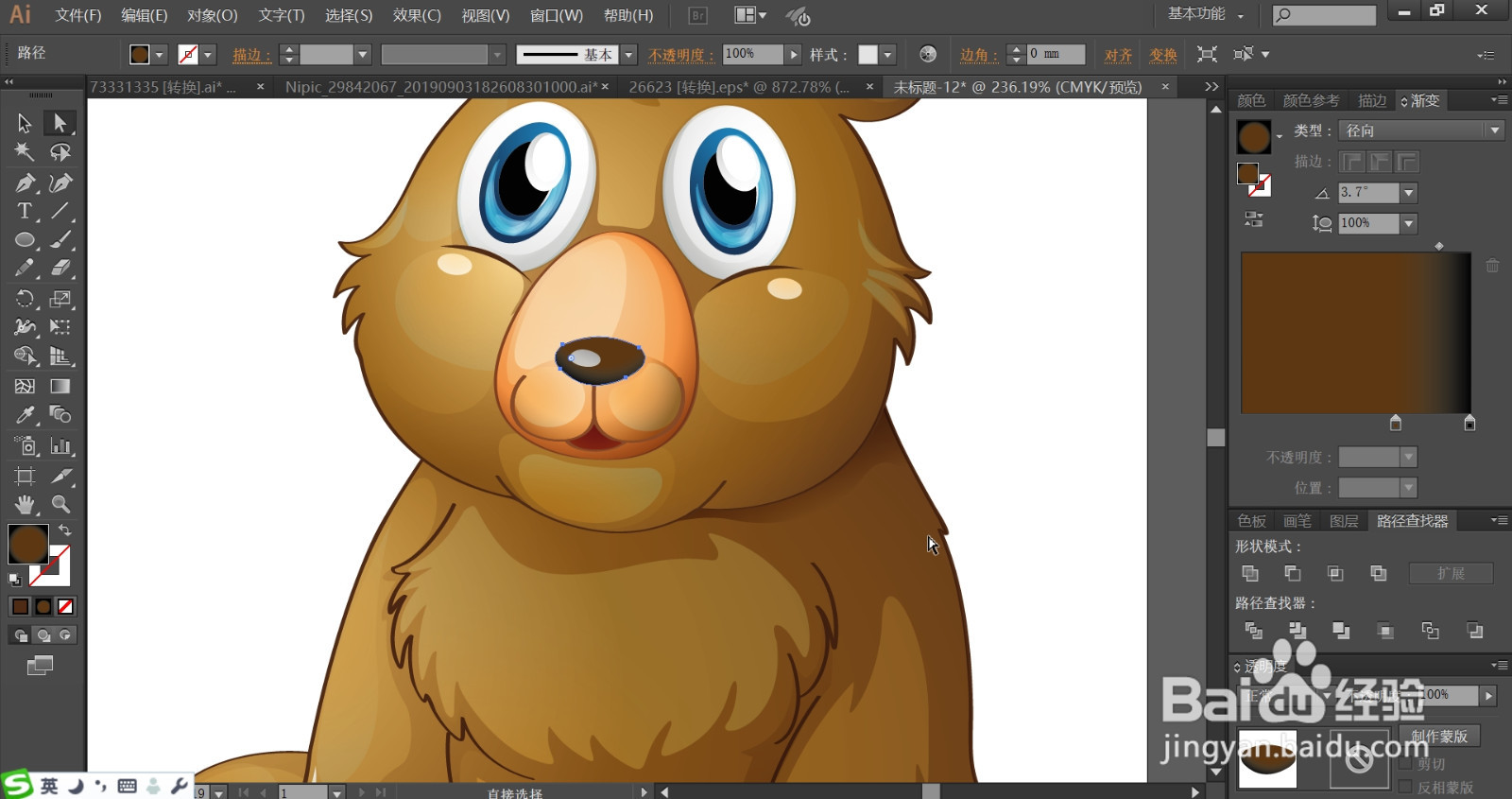Screen dimensions: 1512x799
Task: Select the Selection tool (black arrow)
Action: (25, 123)
